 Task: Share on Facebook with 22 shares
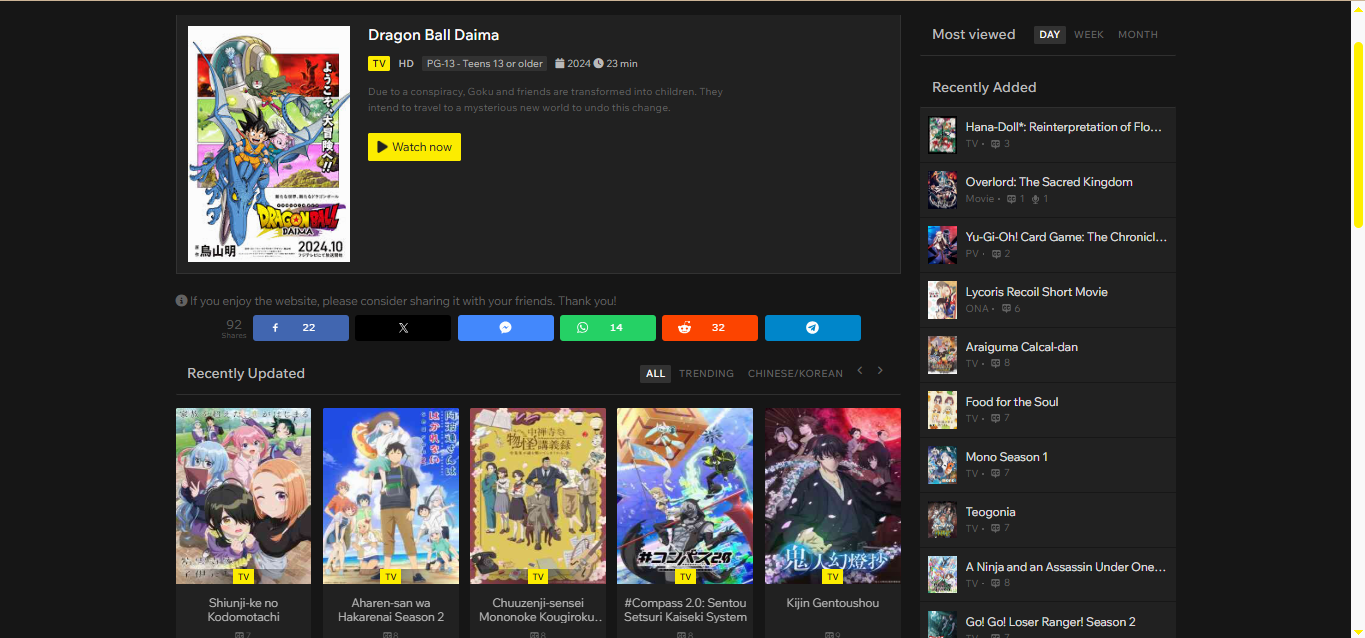(x=301, y=328)
